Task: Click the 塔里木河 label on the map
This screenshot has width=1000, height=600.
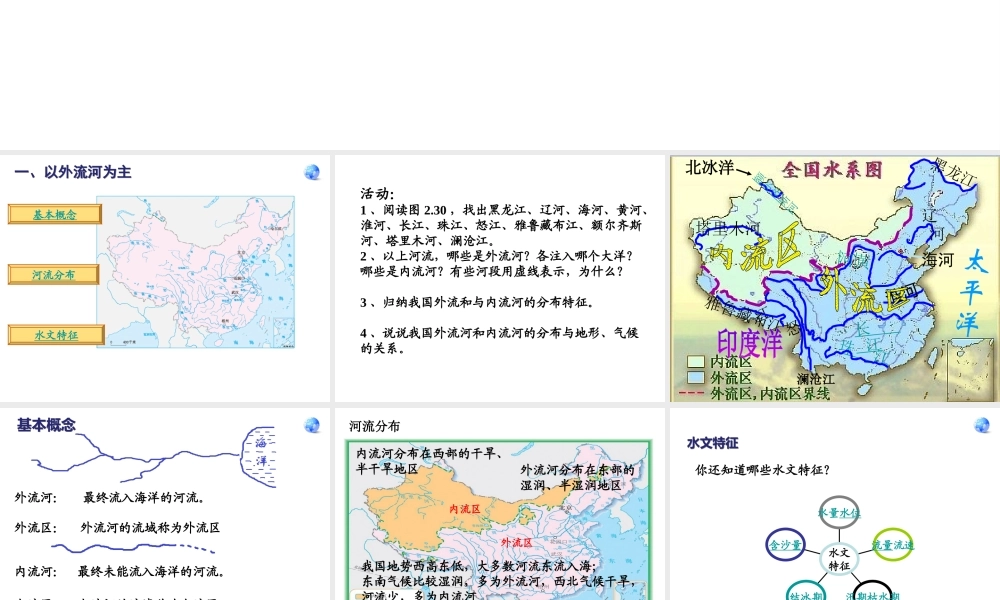Action: (x=727, y=228)
